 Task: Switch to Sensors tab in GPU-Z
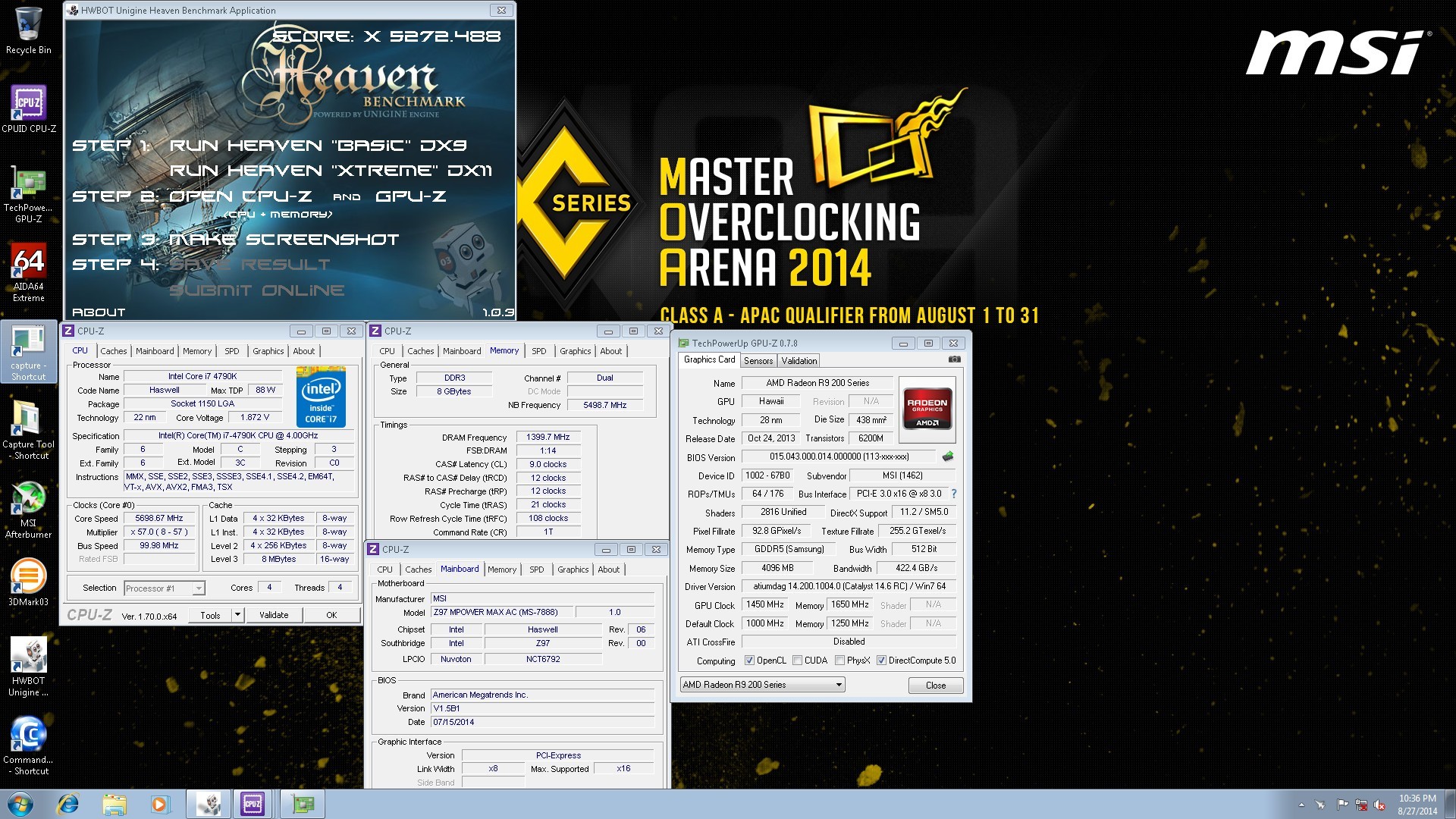coord(758,361)
